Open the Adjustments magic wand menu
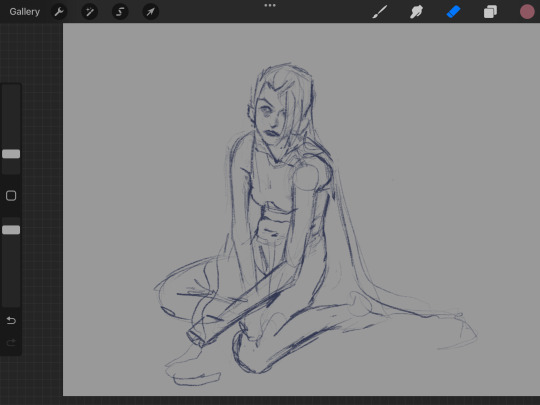Image resolution: width=540 pixels, height=405 pixels. click(x=90, y=12)
